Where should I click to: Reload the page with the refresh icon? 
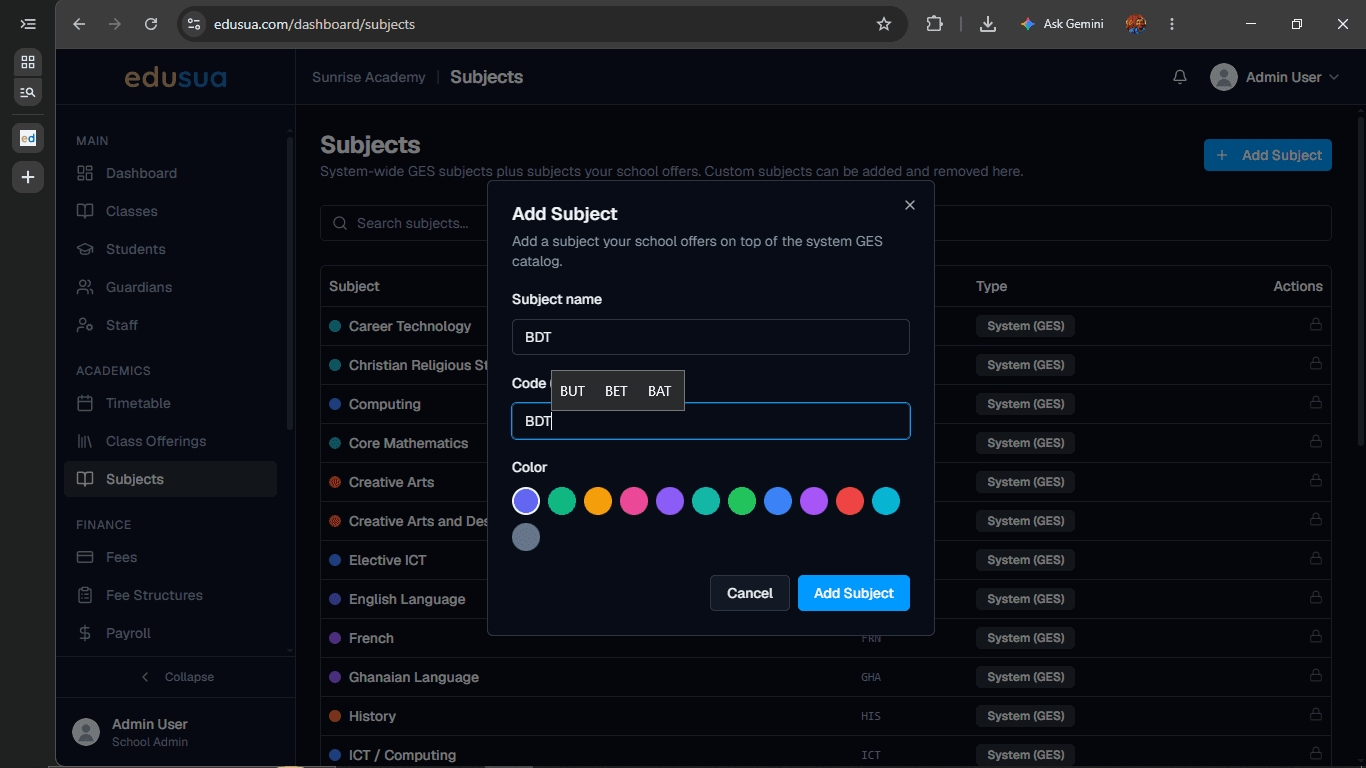[x=151, y=24]
